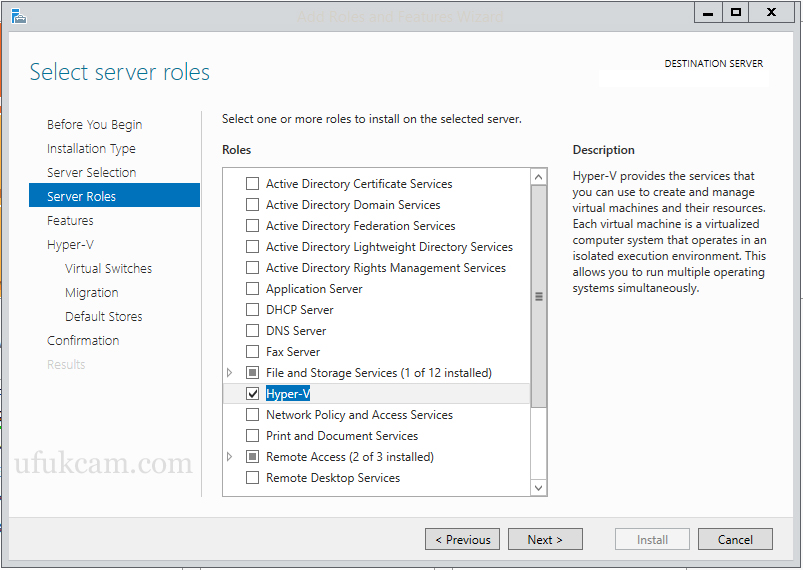Select the Application Server label
803x570 pixels.
pyautogui.click(x=314, y=289)
